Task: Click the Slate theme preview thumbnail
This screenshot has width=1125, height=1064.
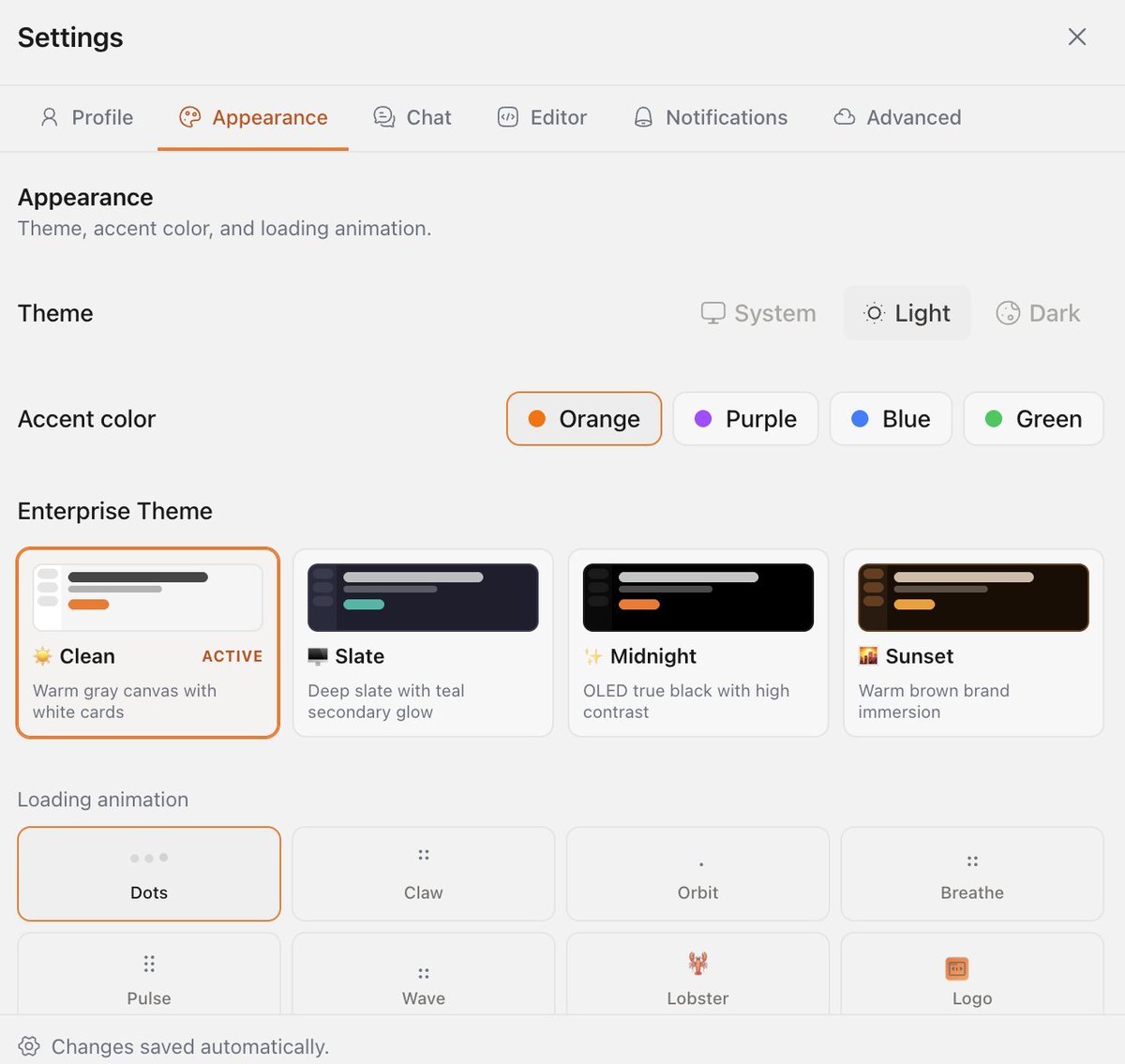Action: pos(423,597)
